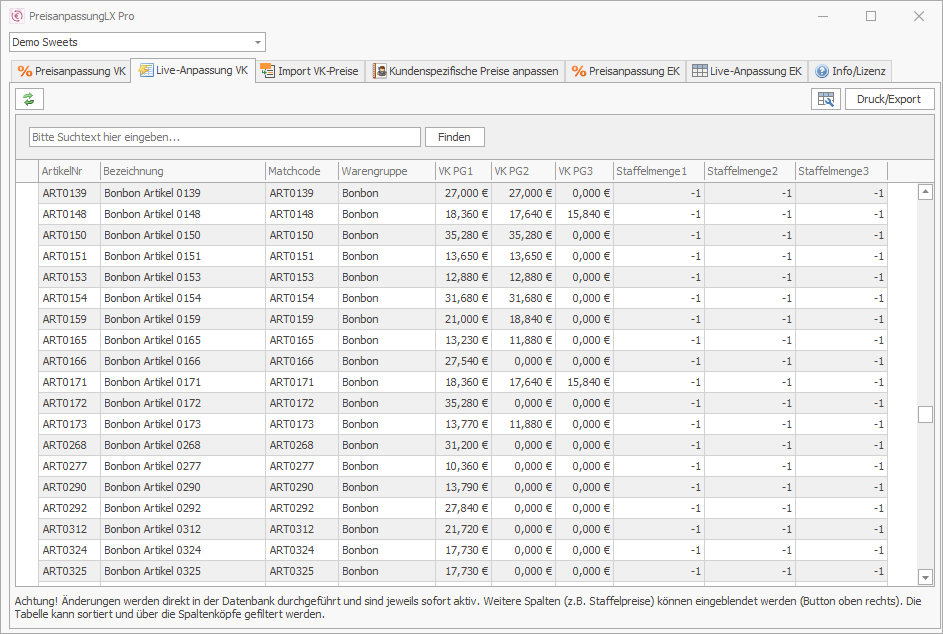Image resolution: width=943 pixels, height=634 pixels.
Task: Sort by ArtikelNr column header
Action: click(68, 171)
